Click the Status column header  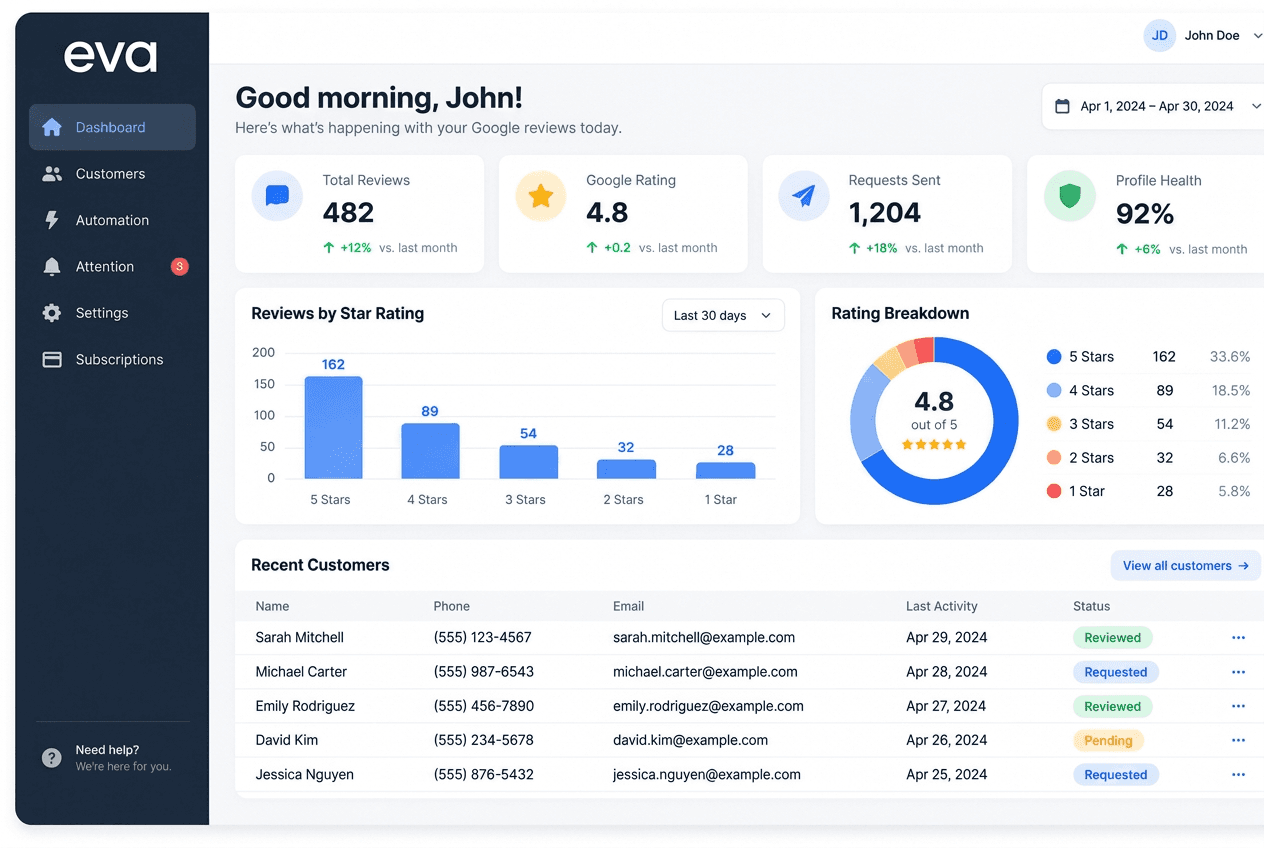[1091, 606]
